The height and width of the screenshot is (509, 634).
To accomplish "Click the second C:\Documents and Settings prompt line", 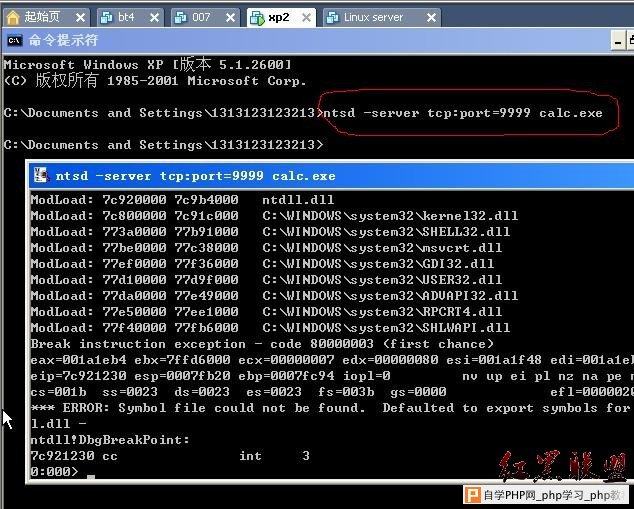I will (163, 145).
